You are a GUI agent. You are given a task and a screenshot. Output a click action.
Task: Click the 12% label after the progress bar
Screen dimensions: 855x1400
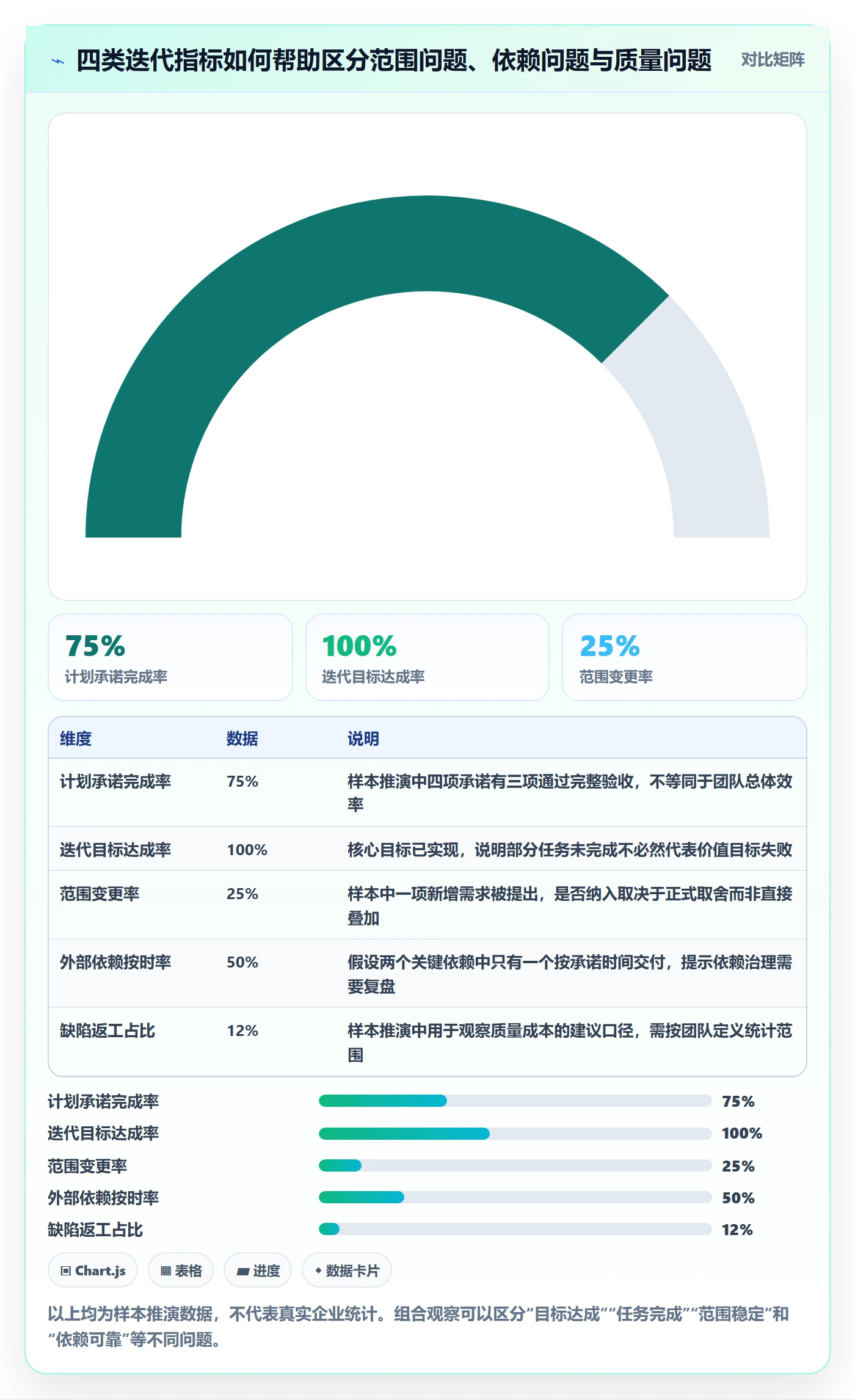737,1229
